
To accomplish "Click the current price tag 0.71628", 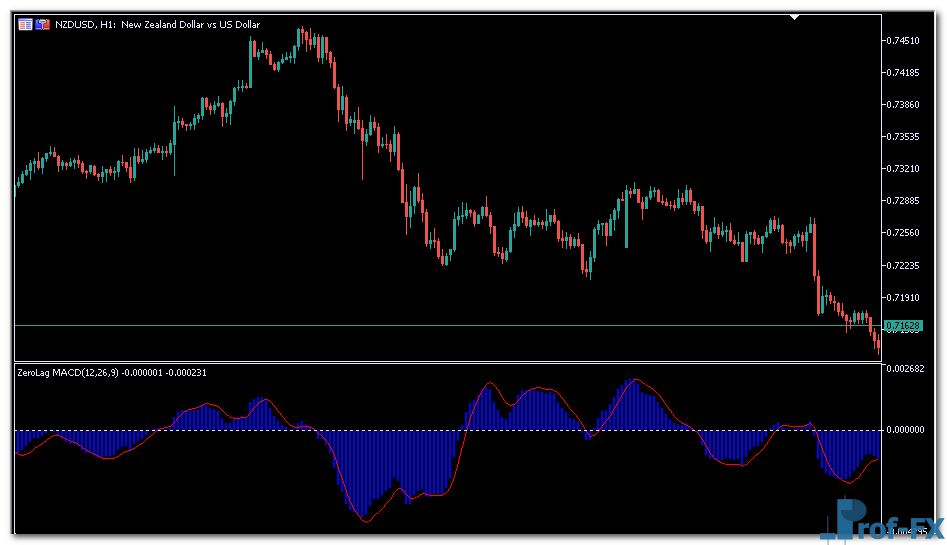I will coord(907,326).
